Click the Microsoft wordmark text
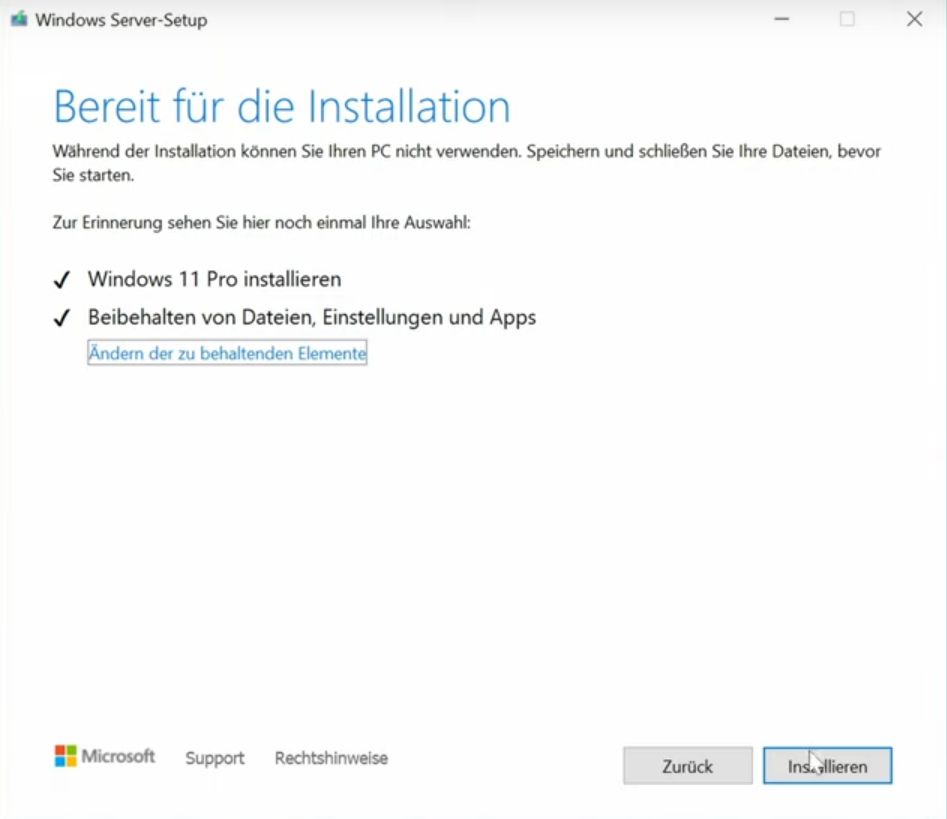Viewport: 947px width, 819px height. coord(118,756)
